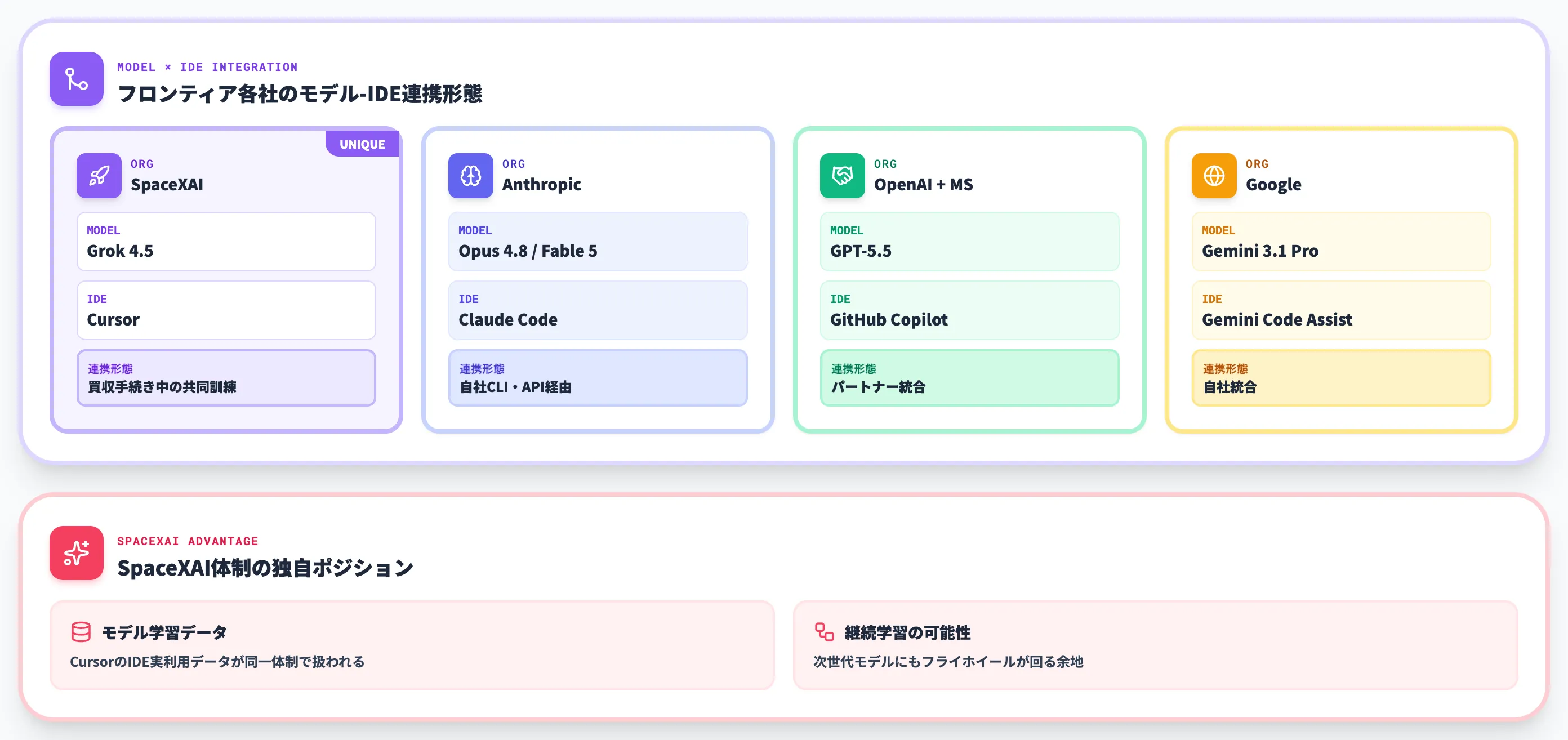
Task: Click the UNIQUE badge on the SpaceXAI card
Action: (x=362, y=144)
